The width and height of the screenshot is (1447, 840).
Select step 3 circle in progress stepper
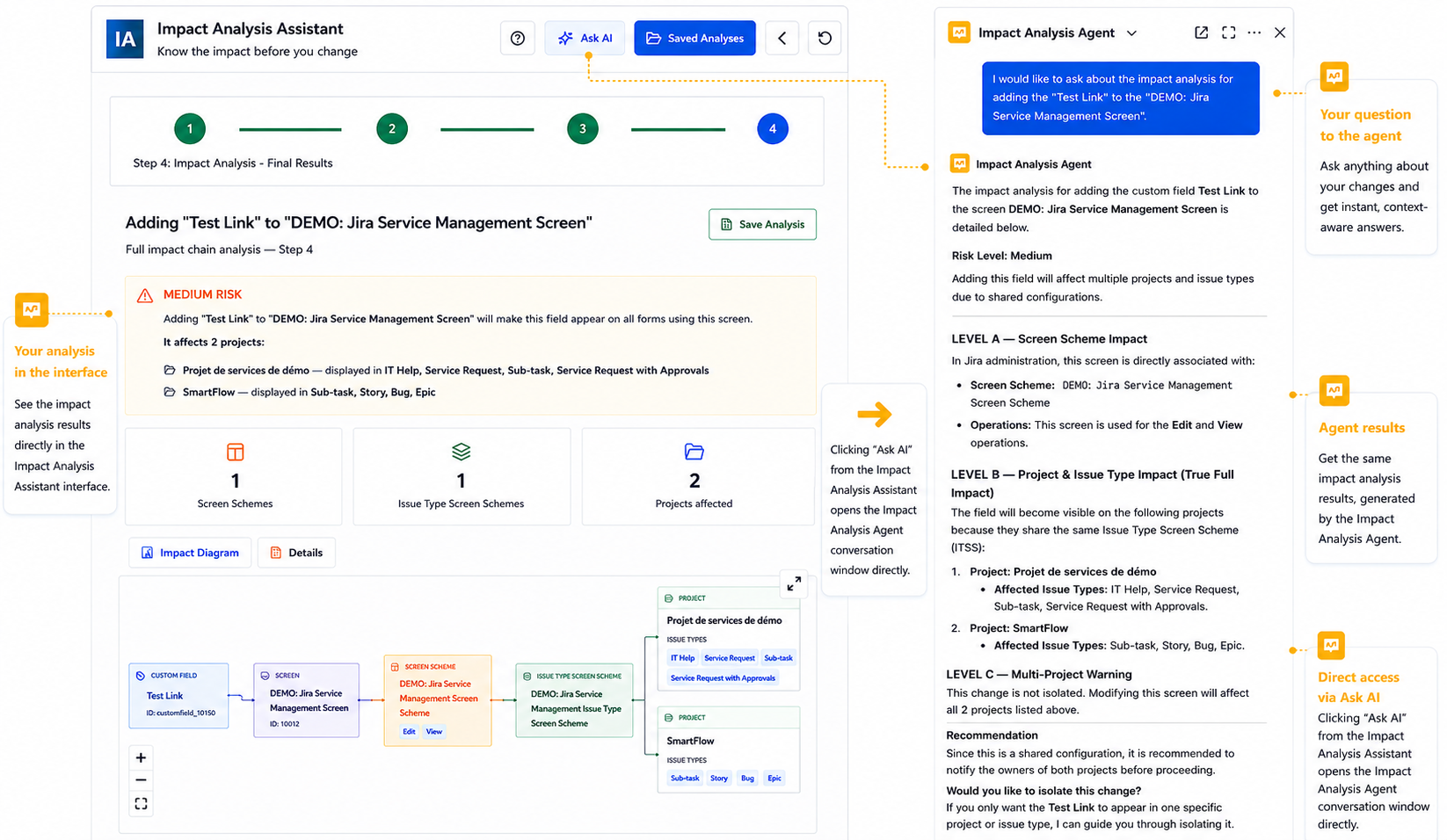coord(583,129)
